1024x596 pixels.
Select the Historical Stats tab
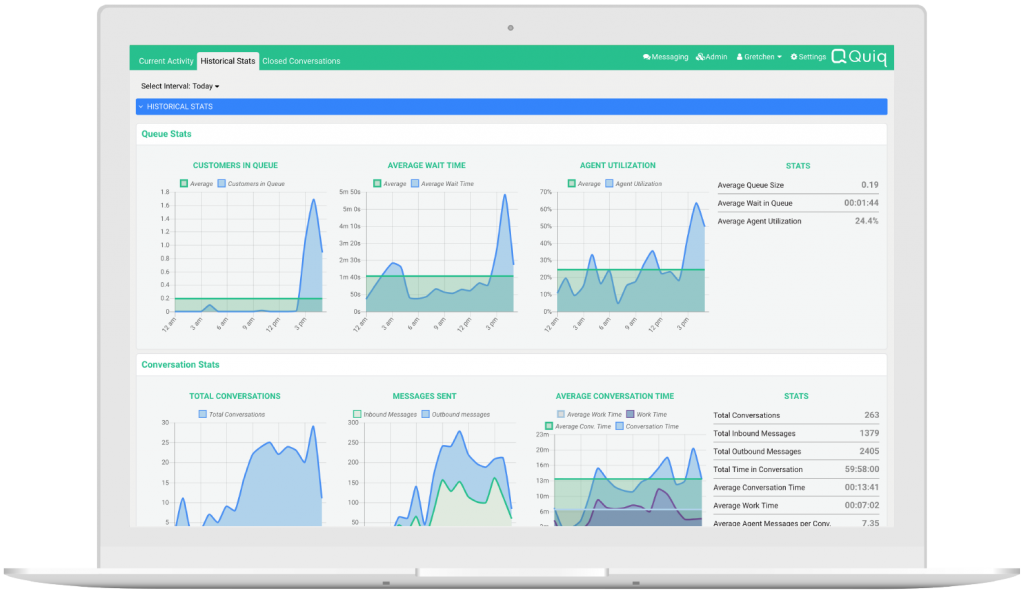(228, 61)
